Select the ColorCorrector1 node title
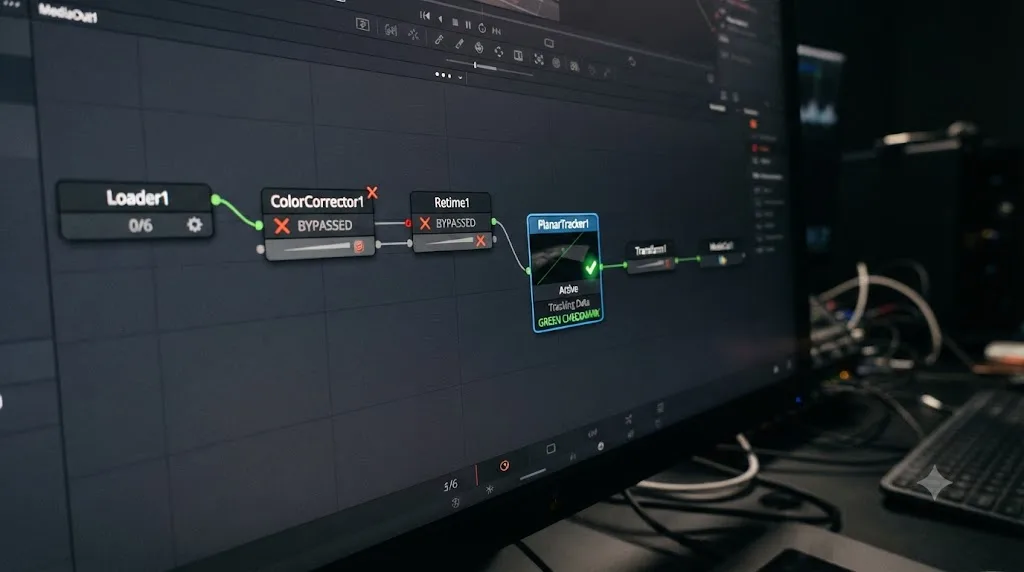Viewport: 1024px width, 572px height. point(317,202)
